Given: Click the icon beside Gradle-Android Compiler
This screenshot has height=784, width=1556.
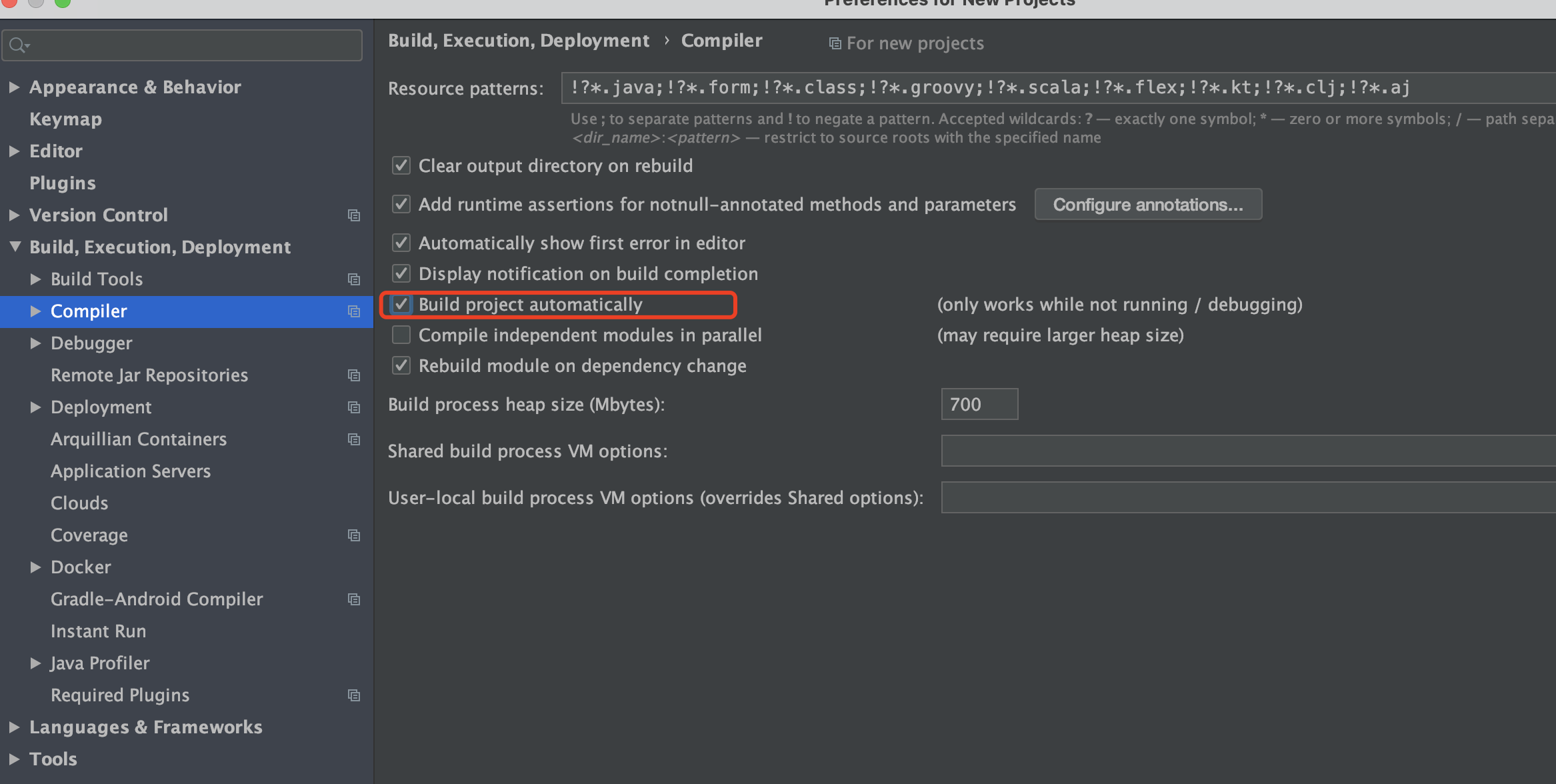Looking at the screenshot, I should (354, 599).
